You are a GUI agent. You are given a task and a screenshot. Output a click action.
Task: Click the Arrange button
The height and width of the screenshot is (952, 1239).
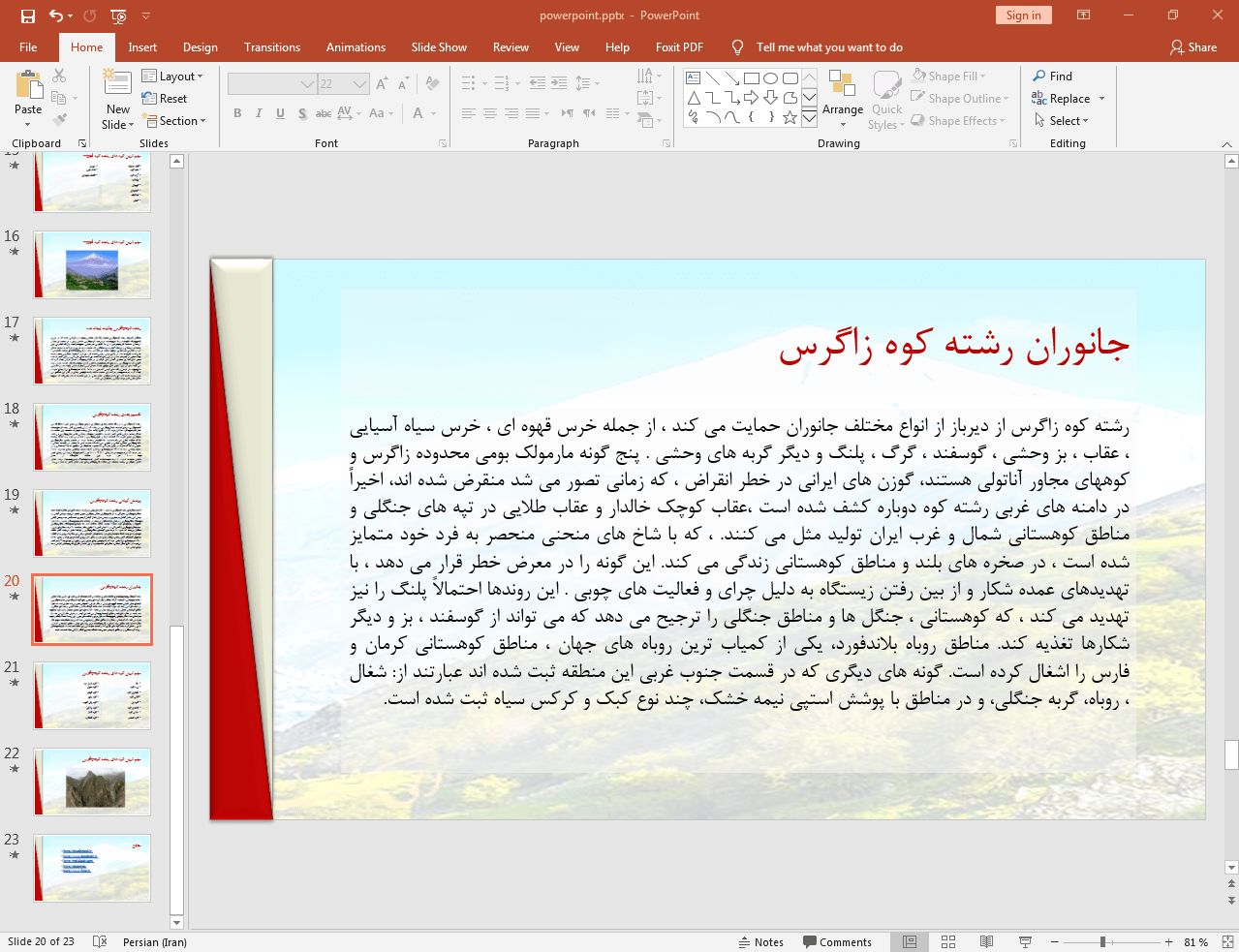[x=843, y=98]
